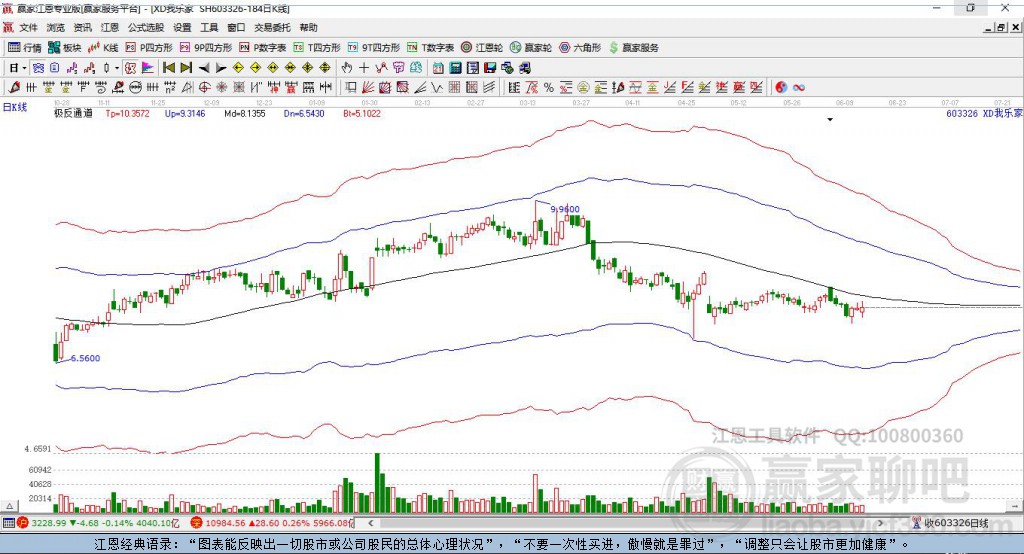This screenshot has width=1024, height=554.
Task: Toggle the highlighted chart overlay button
Action: click(x=39, y=68)
